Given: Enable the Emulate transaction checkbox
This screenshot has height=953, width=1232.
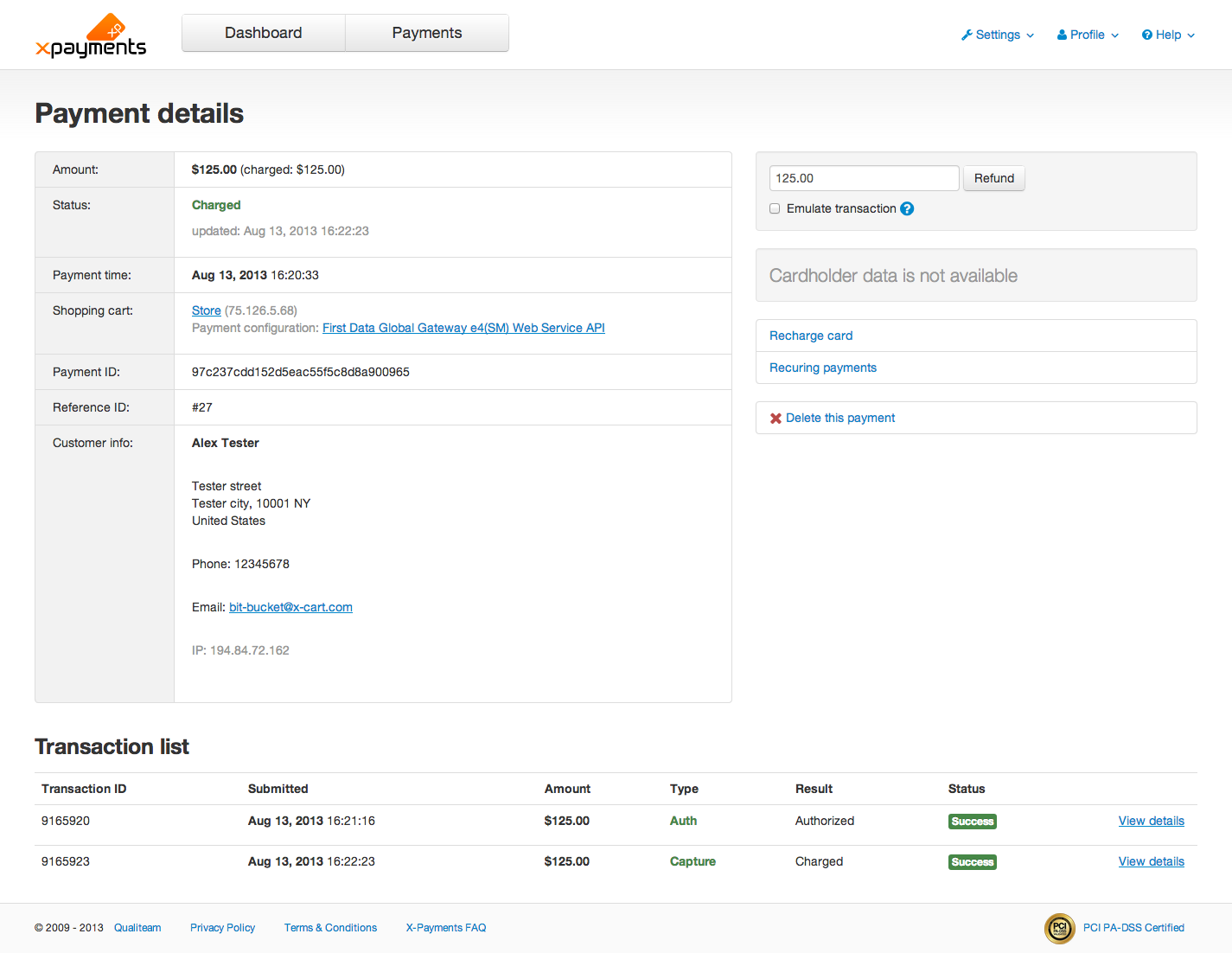Looking at the screenshot, I should pyautogui.click(x=775, y=208).
